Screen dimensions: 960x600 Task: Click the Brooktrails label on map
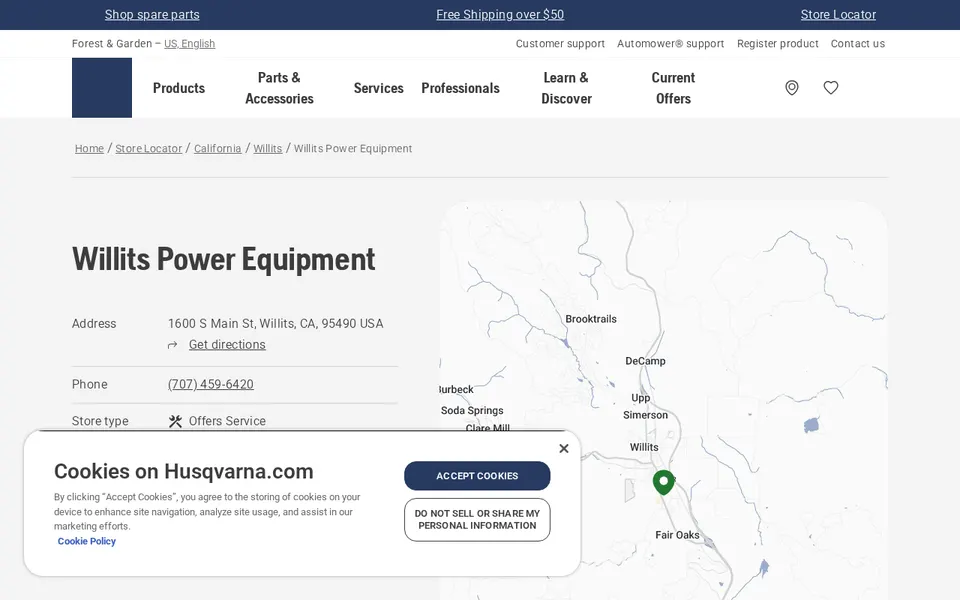pos(591,319)
